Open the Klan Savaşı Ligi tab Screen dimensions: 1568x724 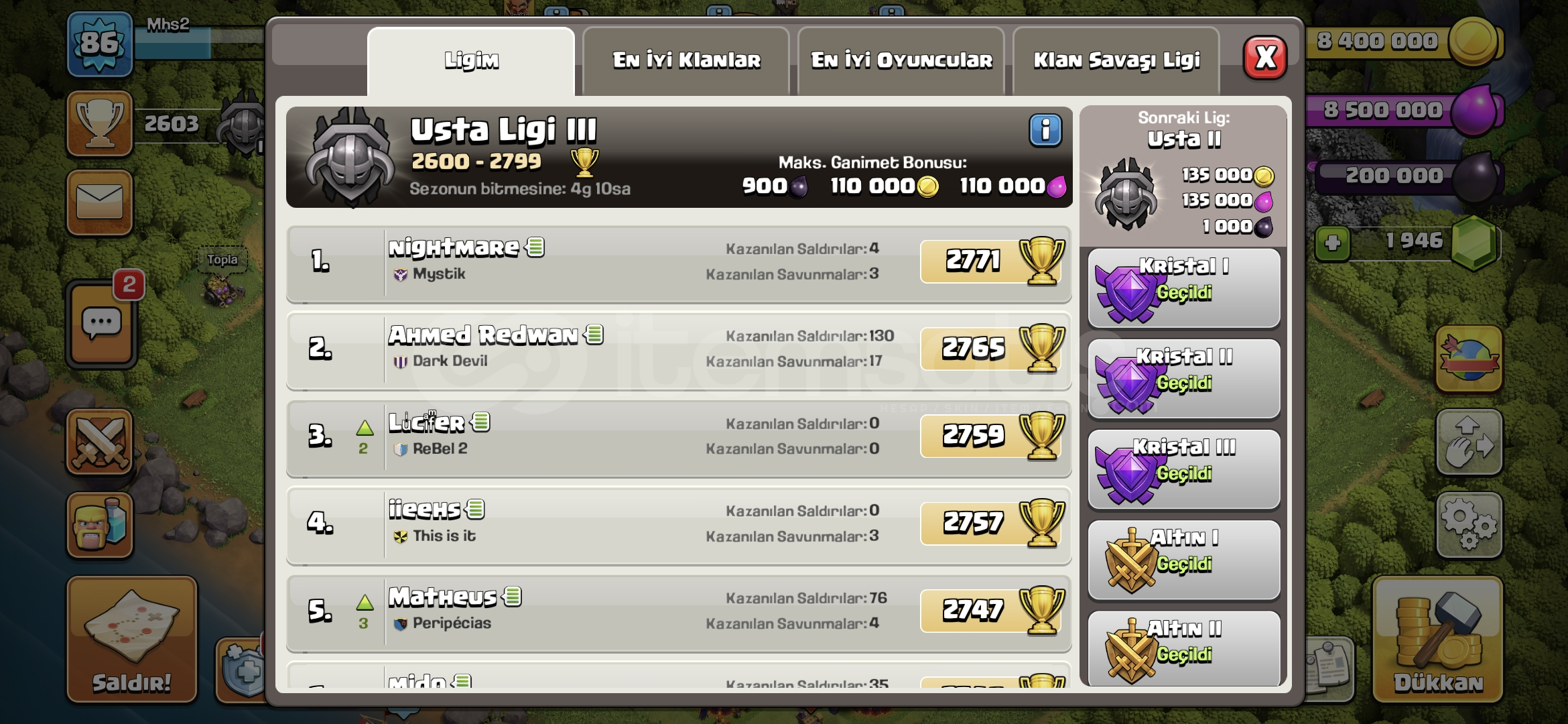tap(1116, 61)
